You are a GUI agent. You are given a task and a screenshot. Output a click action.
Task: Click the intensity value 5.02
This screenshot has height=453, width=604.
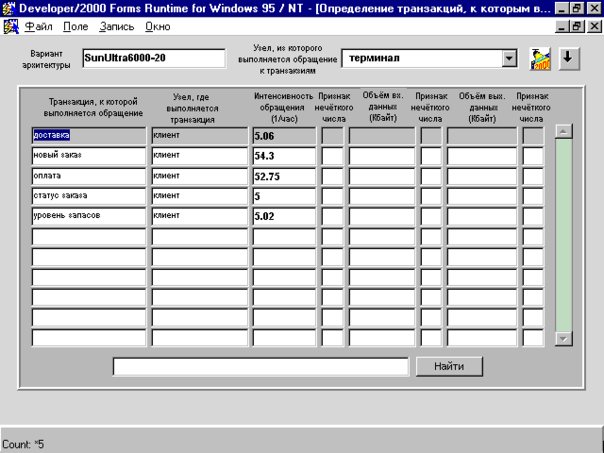click(x=284, y=216)
